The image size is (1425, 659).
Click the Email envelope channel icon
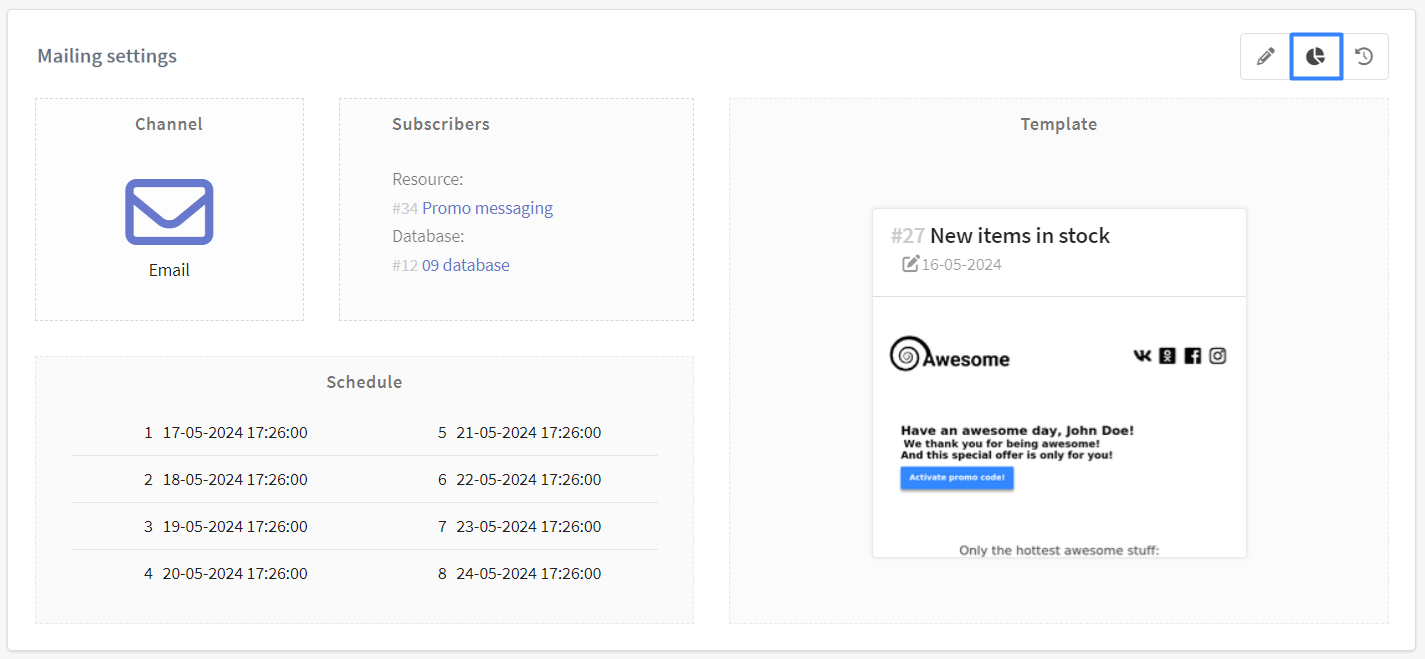[x=169, y=212]
